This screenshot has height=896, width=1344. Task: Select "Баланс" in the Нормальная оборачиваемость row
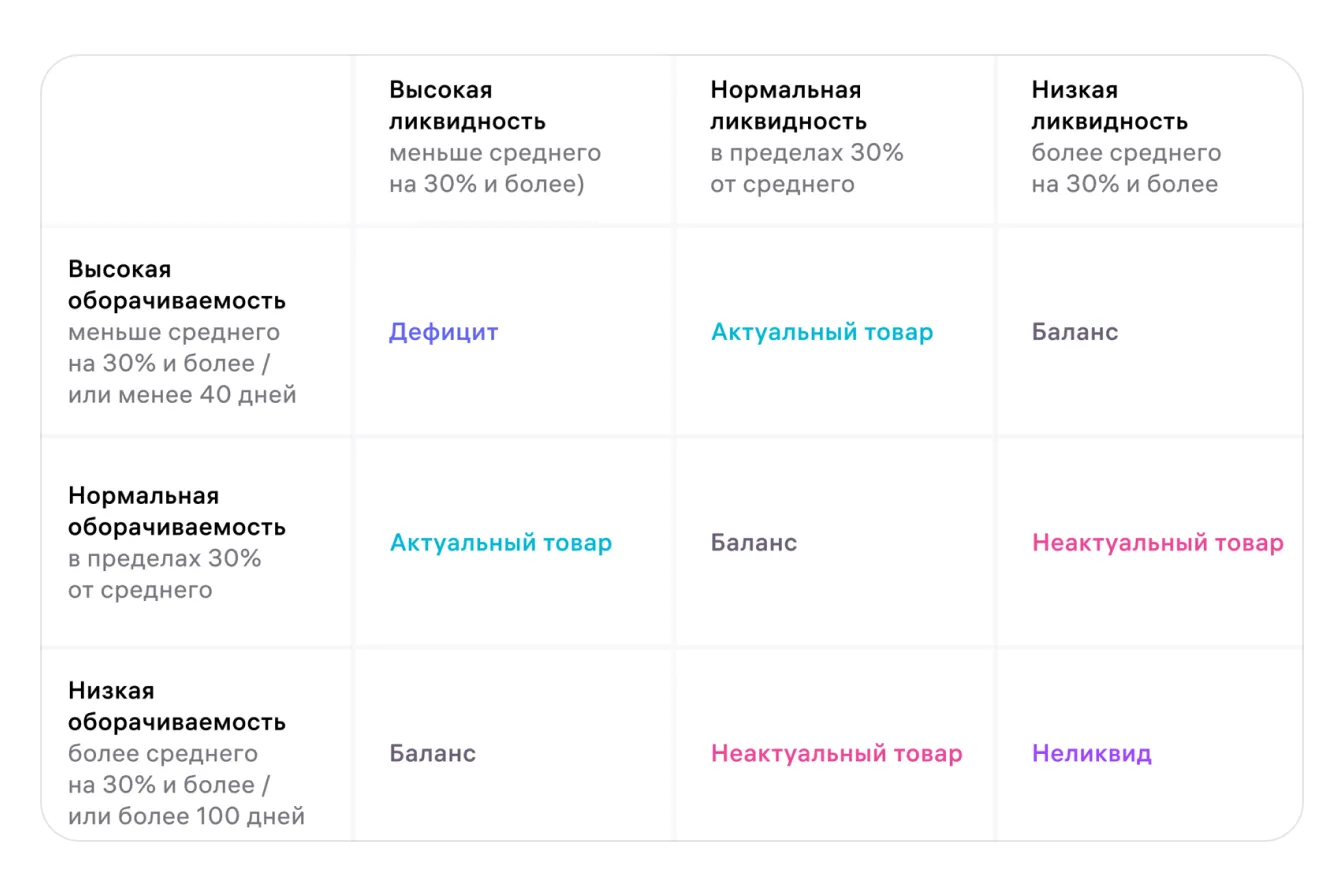pyautogui.click(x=754, y=543)
